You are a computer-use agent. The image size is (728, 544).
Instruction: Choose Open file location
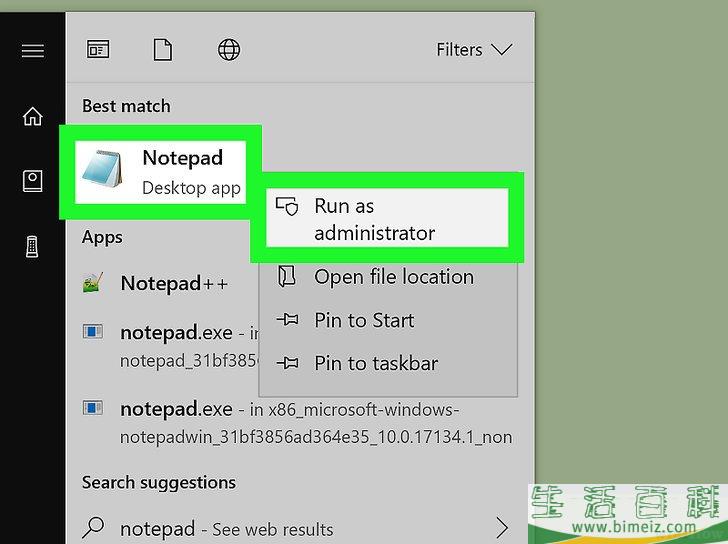388,277
